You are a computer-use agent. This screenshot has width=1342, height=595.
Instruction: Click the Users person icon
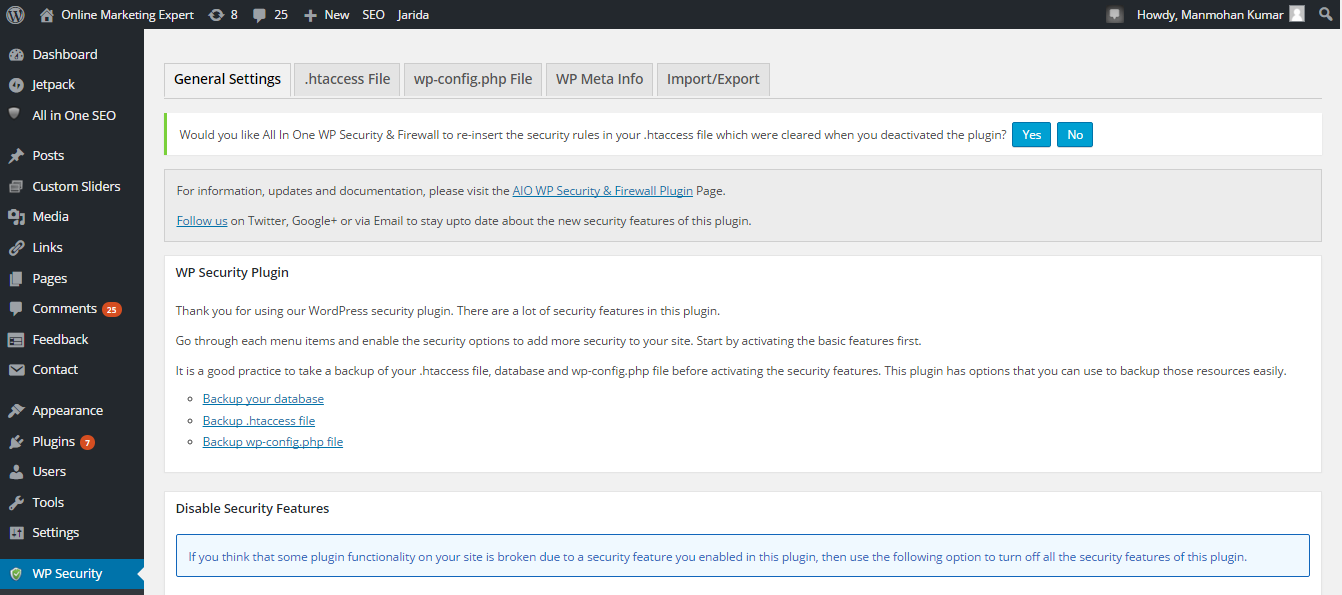pyautogui.click(x=15, y=472)
